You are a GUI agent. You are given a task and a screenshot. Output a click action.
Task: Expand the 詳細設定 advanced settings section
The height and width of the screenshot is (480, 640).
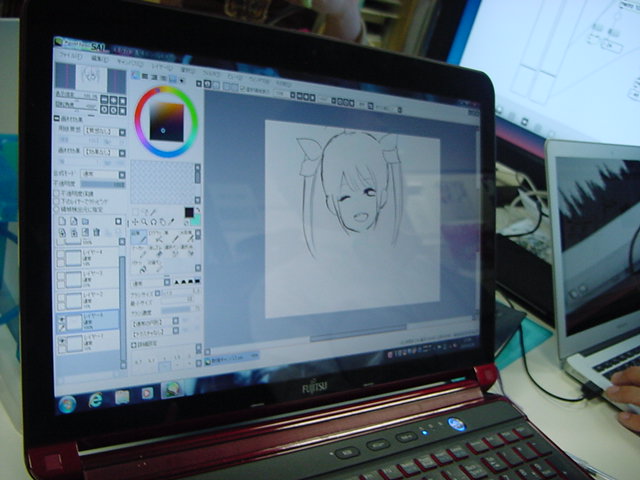tap(133, 345)
